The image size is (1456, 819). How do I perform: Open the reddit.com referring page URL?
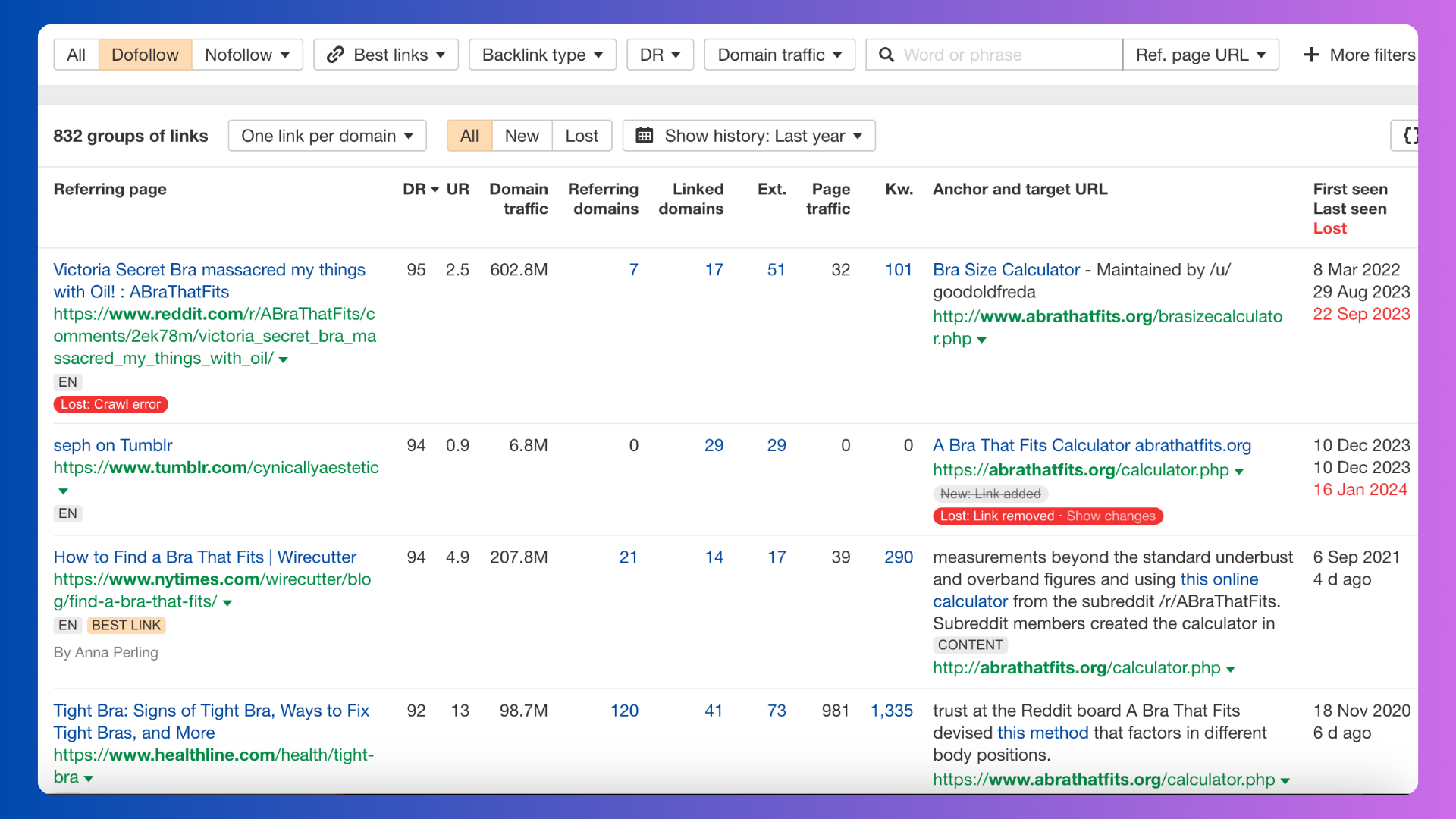[215, 336]
